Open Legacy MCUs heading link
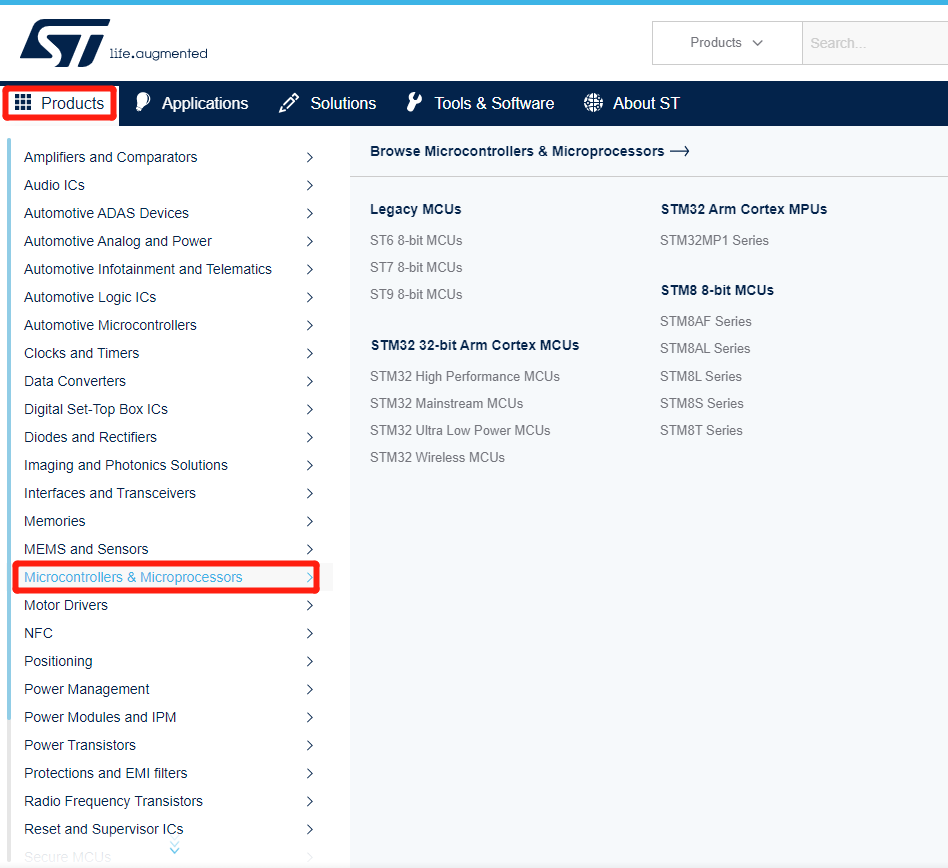 point(415,209)
